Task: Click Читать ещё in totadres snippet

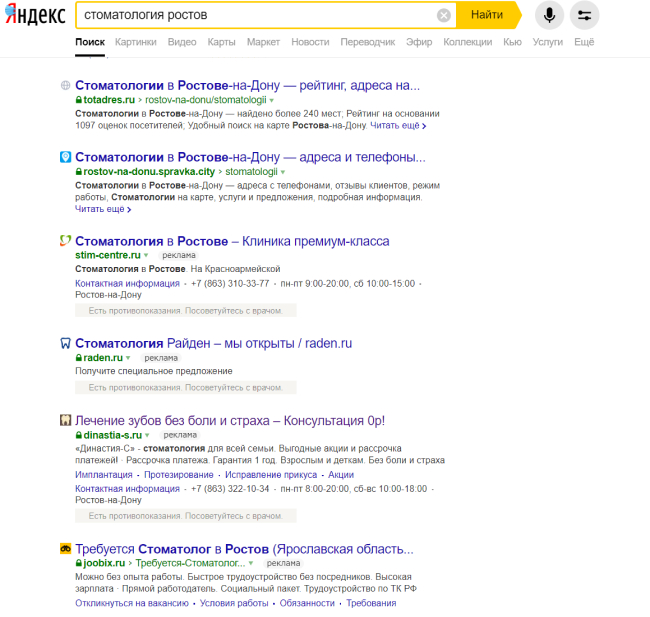Action: pyautogui.click(x=398, y=126)
